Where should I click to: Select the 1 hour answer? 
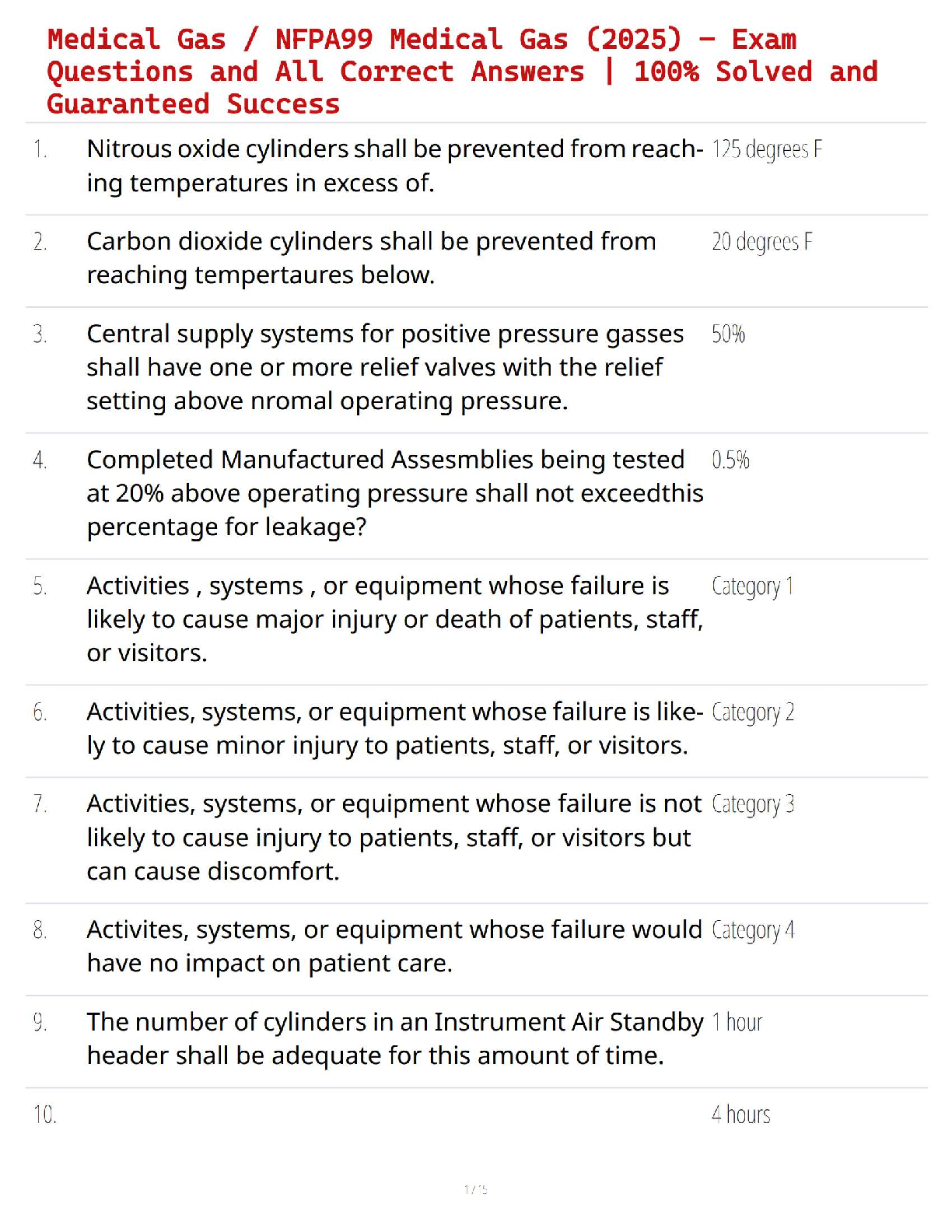tap(737, 1022)
